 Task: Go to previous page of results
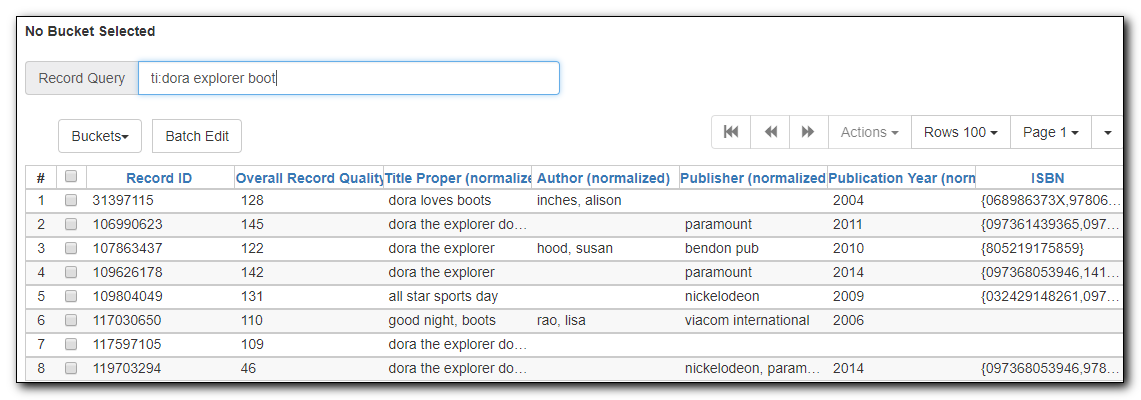(x=770, y=132)
